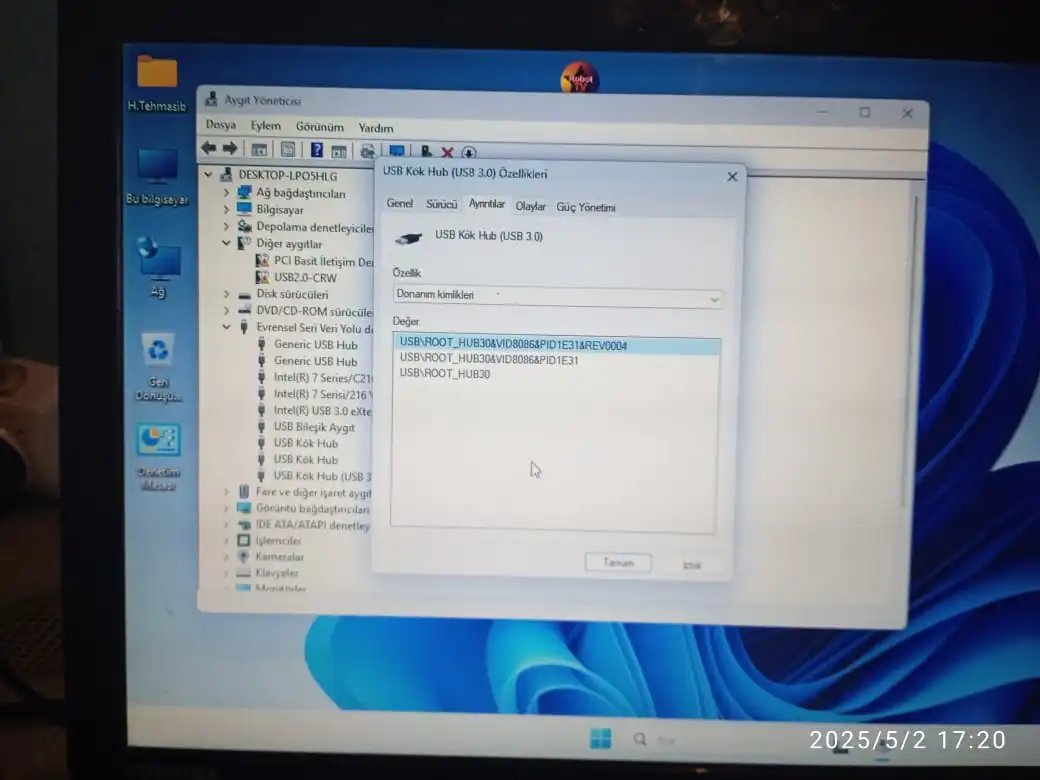Click the Windows Start button on taskbar
This screenshot has height=780, width=1040.
[x=600, y=738]
